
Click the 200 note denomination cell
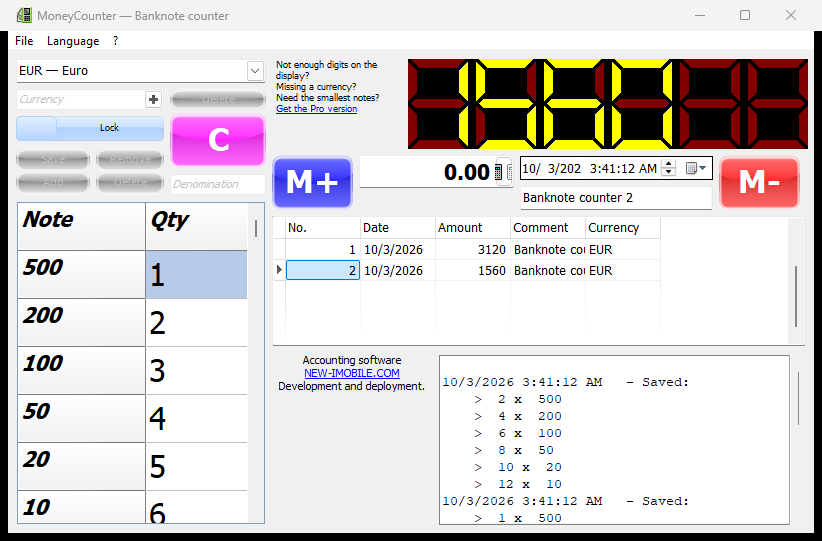click(81, 322)
